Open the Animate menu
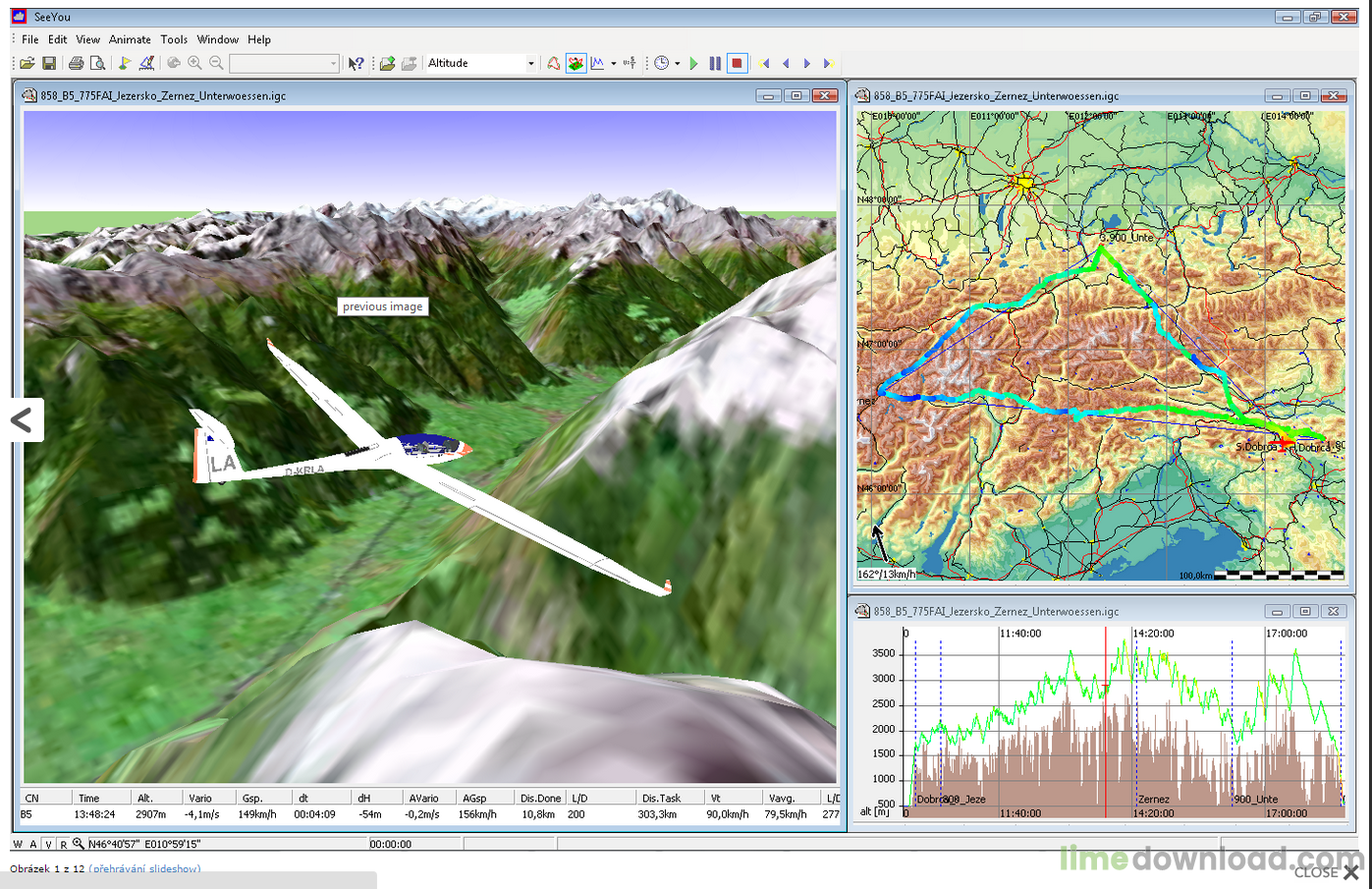The image size is (1372, 889). pos(130,39)
